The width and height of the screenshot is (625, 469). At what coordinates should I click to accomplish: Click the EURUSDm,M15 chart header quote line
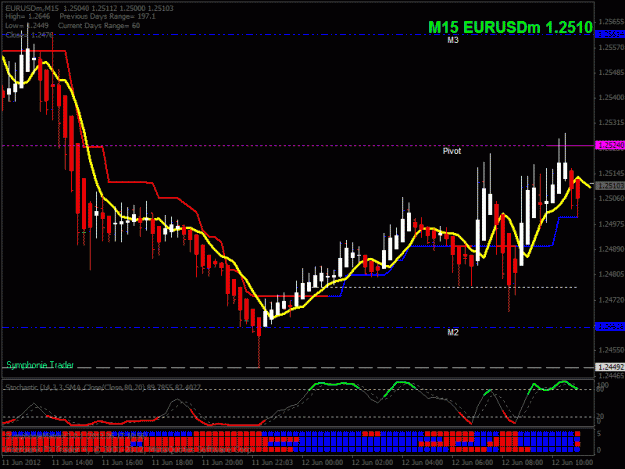(x=89, y=8)
